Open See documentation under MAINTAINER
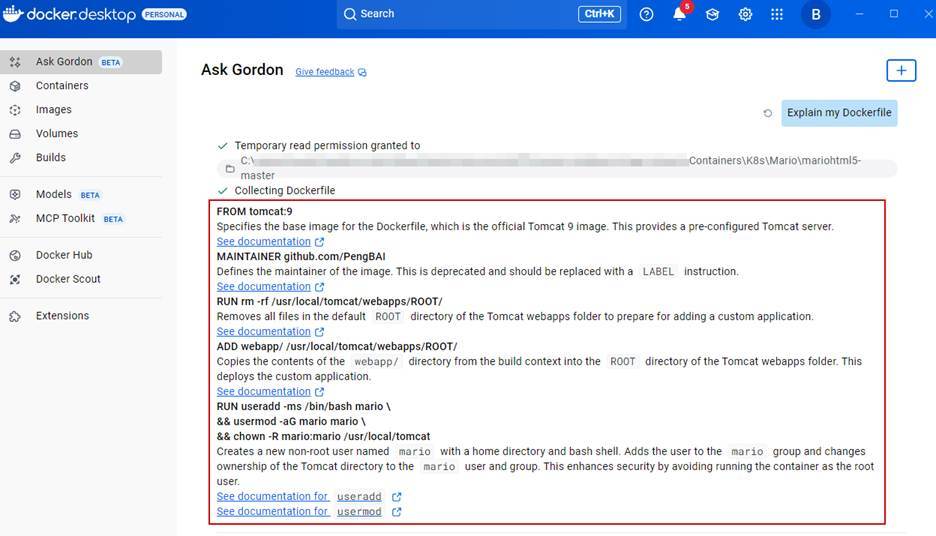 click(263, 287)
